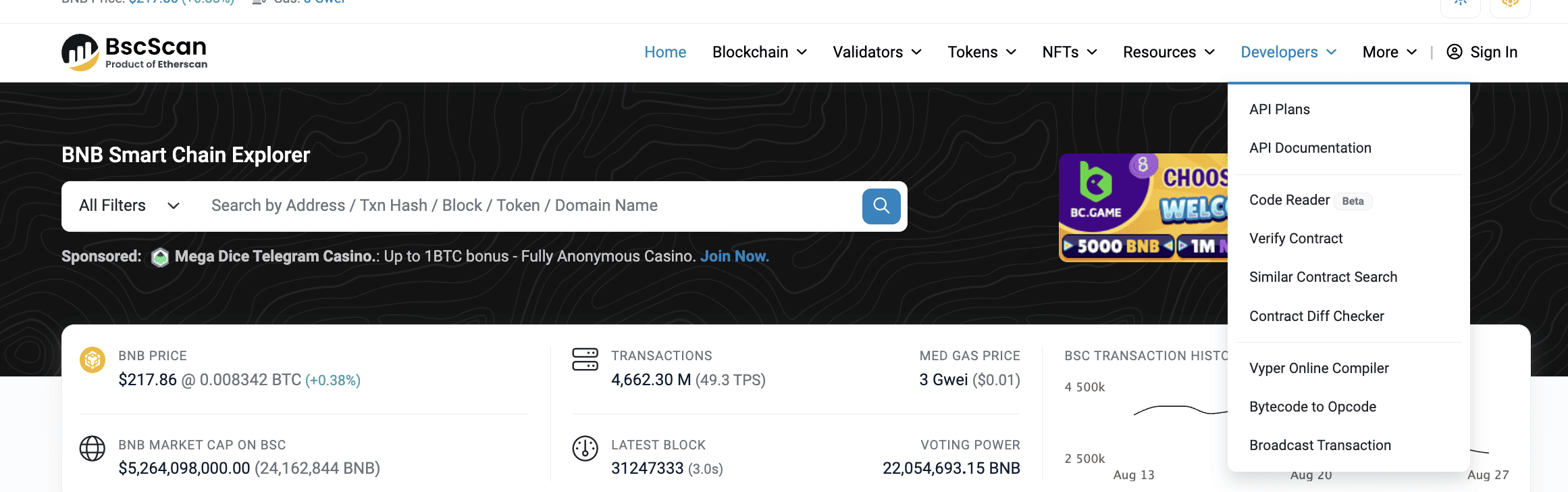Select Bytecode to Opcode
1568x492 pixels.
[x=1313, y=407]
